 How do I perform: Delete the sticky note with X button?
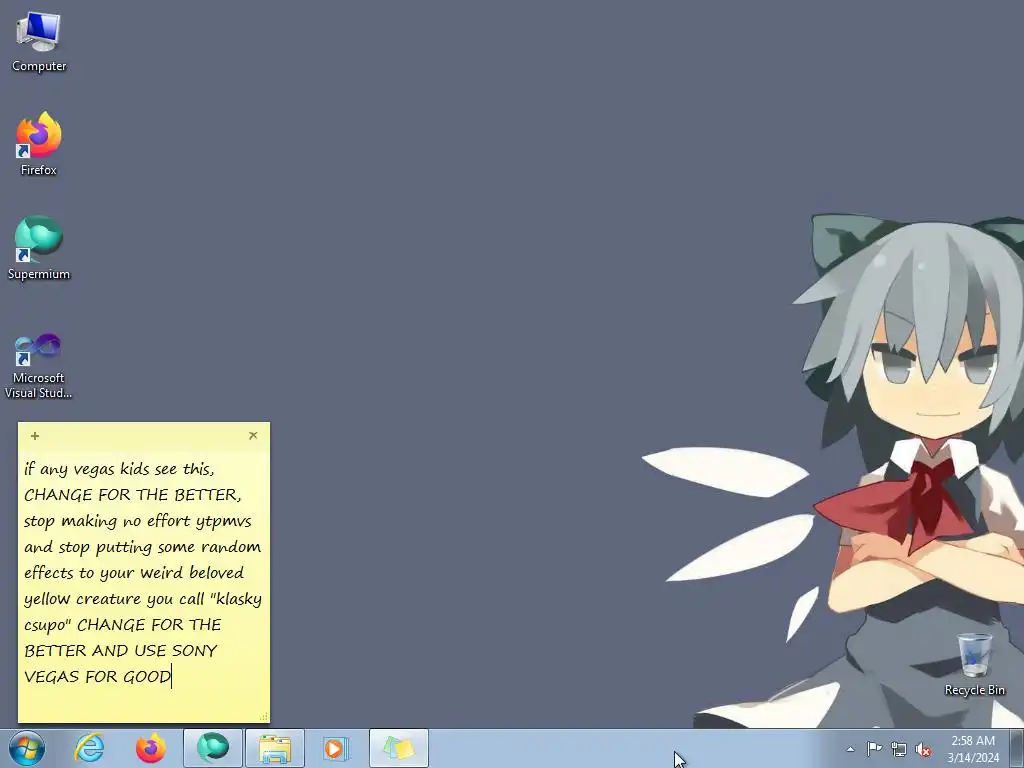click(253, 436)
